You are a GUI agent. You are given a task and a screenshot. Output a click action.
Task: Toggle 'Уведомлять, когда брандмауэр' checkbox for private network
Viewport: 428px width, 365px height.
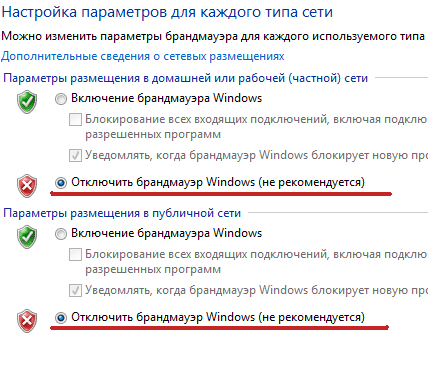tap(75, 155)
